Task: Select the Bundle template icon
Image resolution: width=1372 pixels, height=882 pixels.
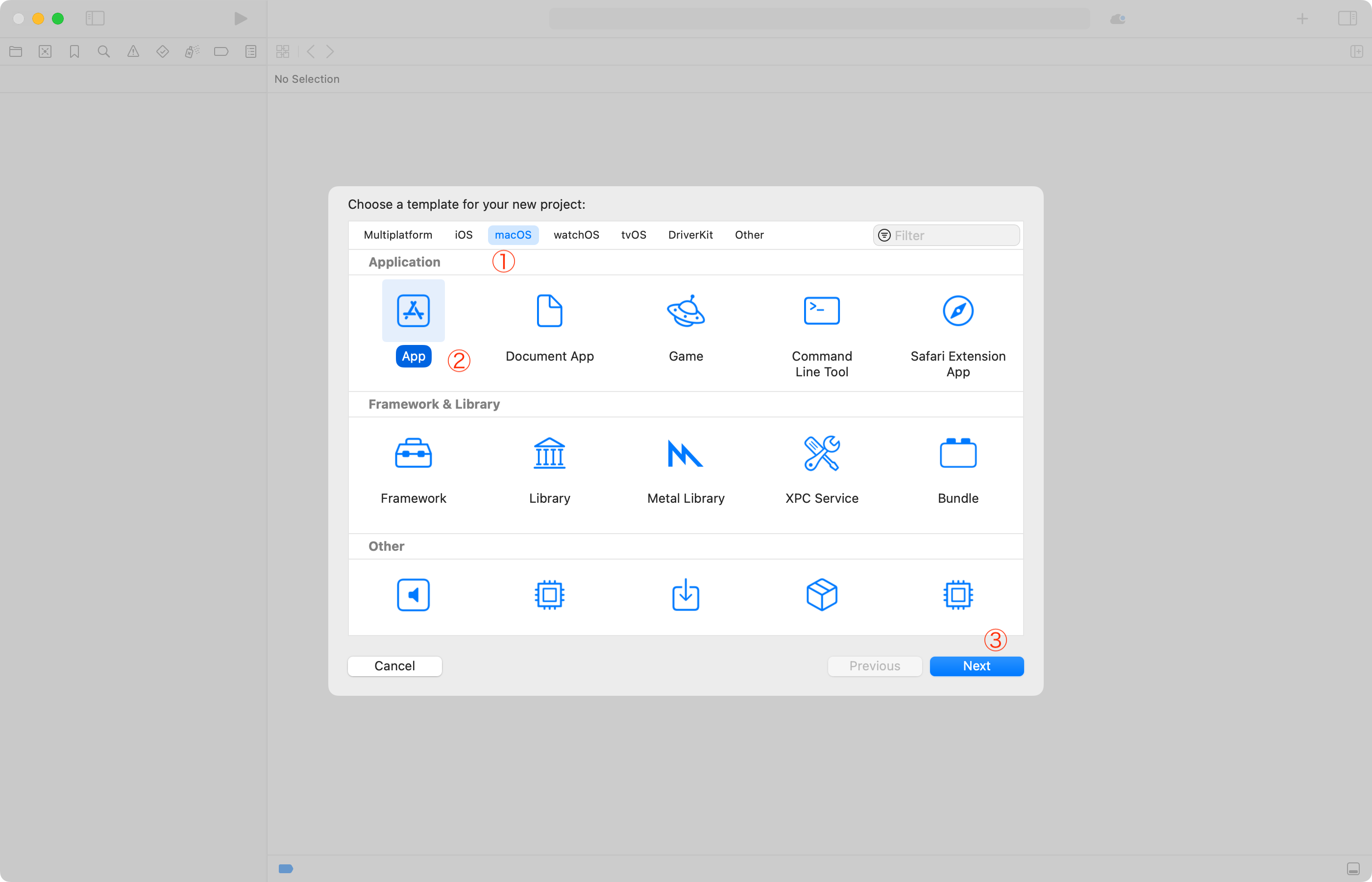Action: (x=958, y=453)
